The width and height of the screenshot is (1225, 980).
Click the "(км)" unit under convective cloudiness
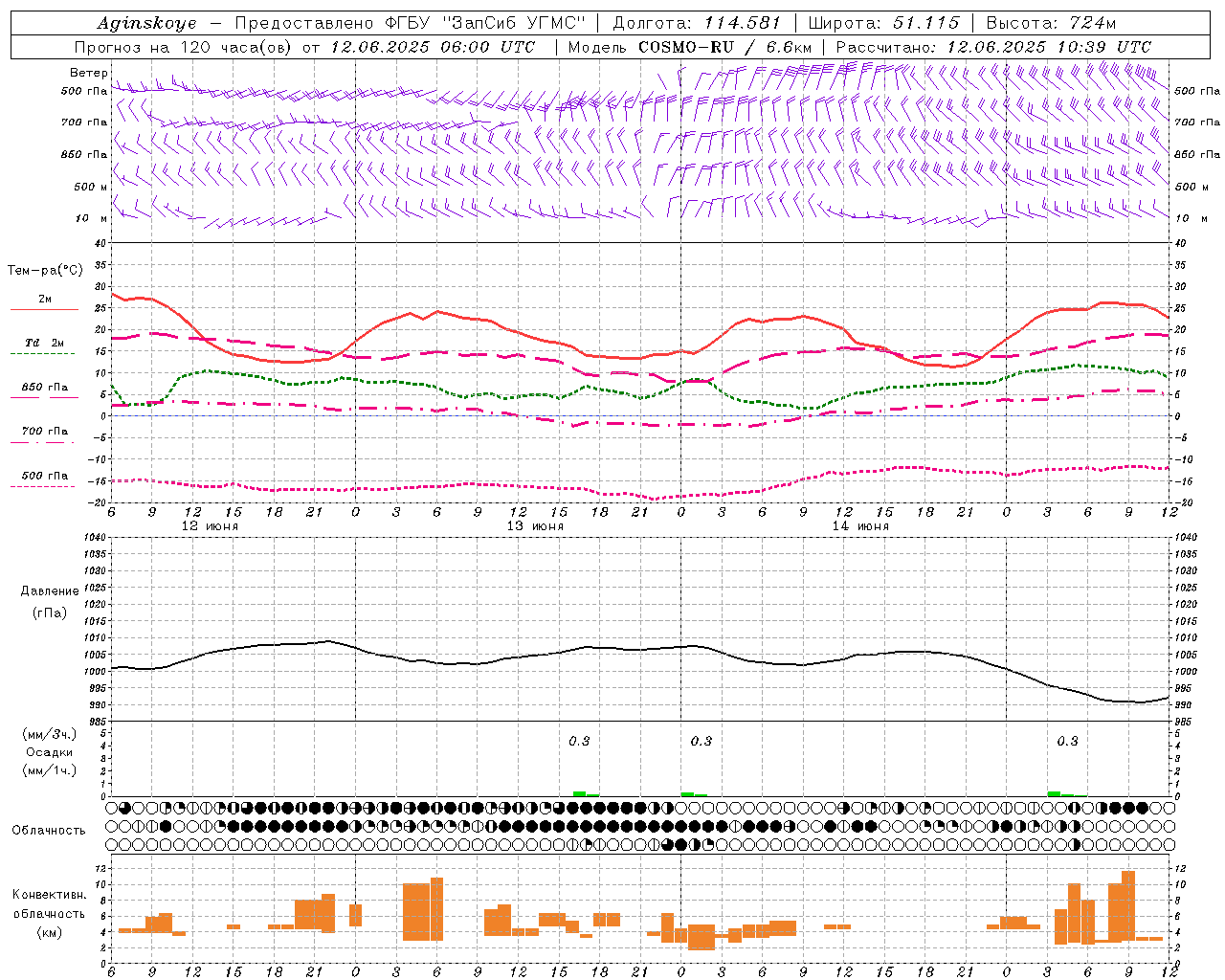point(49,932)
